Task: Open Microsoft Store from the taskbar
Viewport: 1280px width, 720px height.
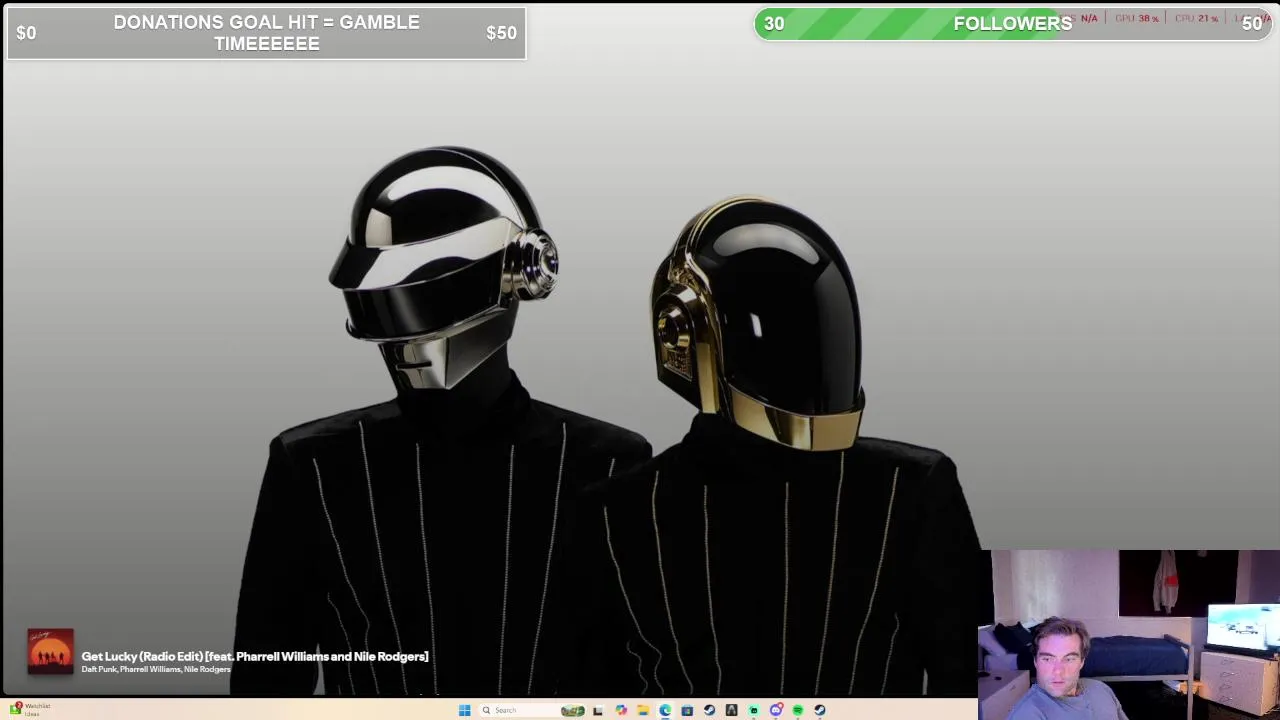Action: (x=687, y=710)
